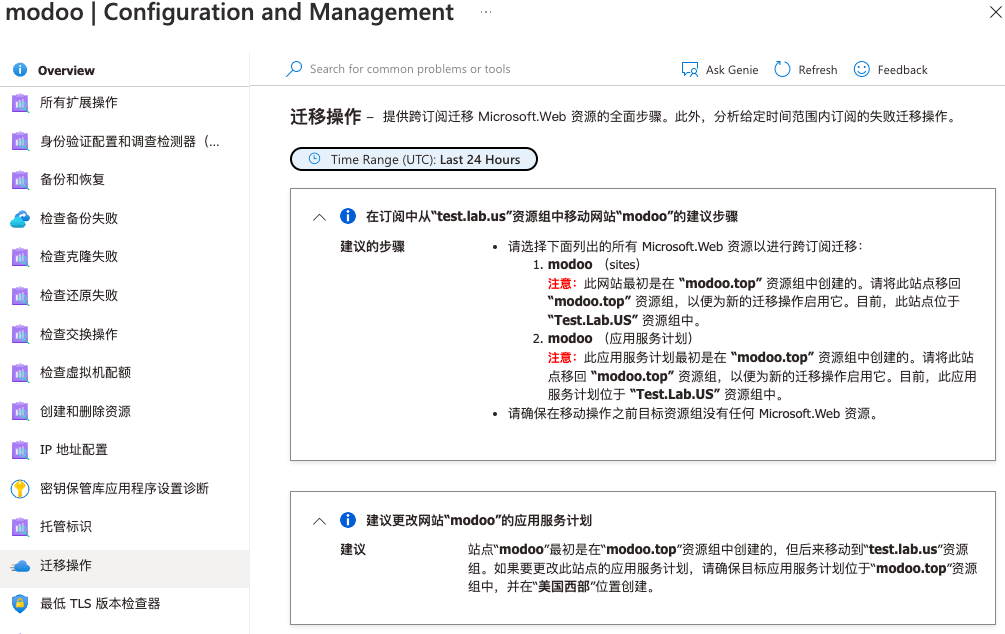Click the 迁移操作 page heading
This screenshot has height=634, width=1005.
(x=326, y=117)
